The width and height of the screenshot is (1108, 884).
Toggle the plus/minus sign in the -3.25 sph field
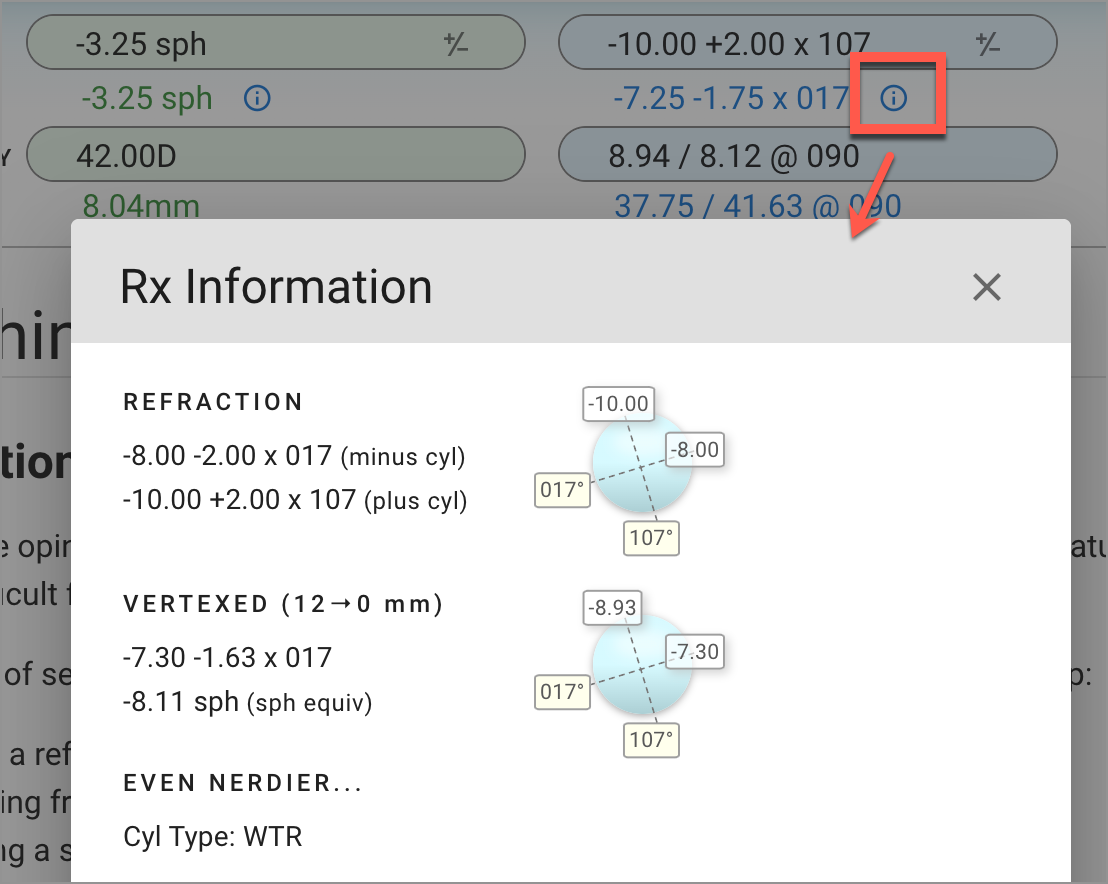click(456, 44)
